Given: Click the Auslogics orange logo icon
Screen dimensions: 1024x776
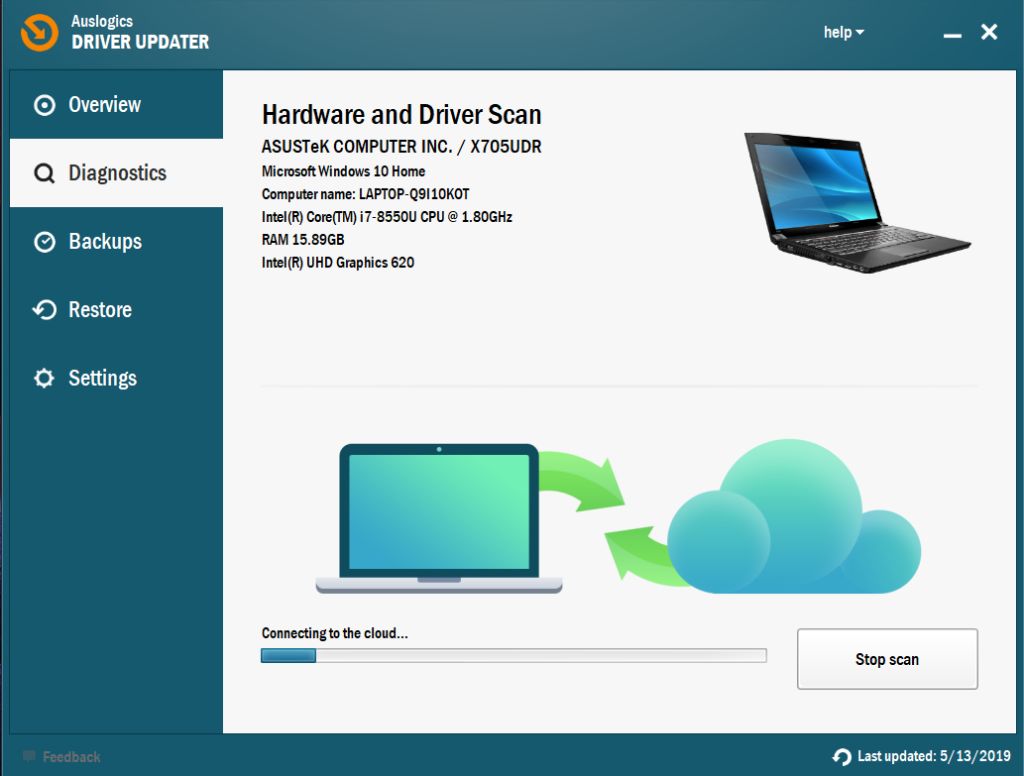Looking at the screenshot, I should click(39, 32).
